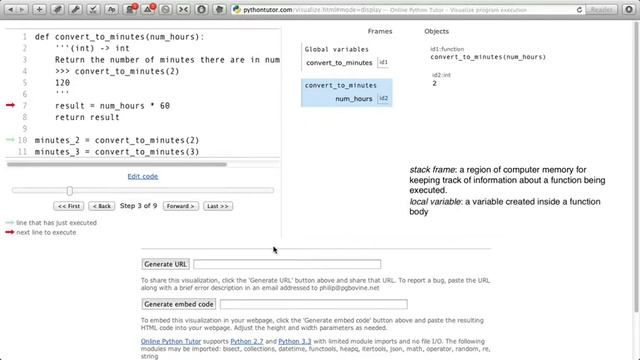
Task: Click the '><' toolbar icon
Action: pyautogui.click(x=183, y=9)
